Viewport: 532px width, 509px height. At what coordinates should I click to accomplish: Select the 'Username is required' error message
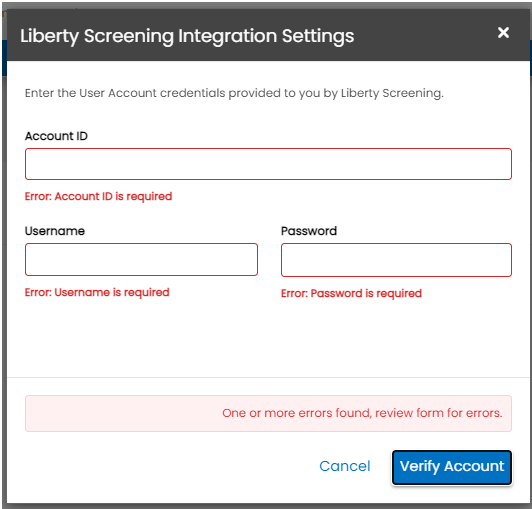(97, 293)
